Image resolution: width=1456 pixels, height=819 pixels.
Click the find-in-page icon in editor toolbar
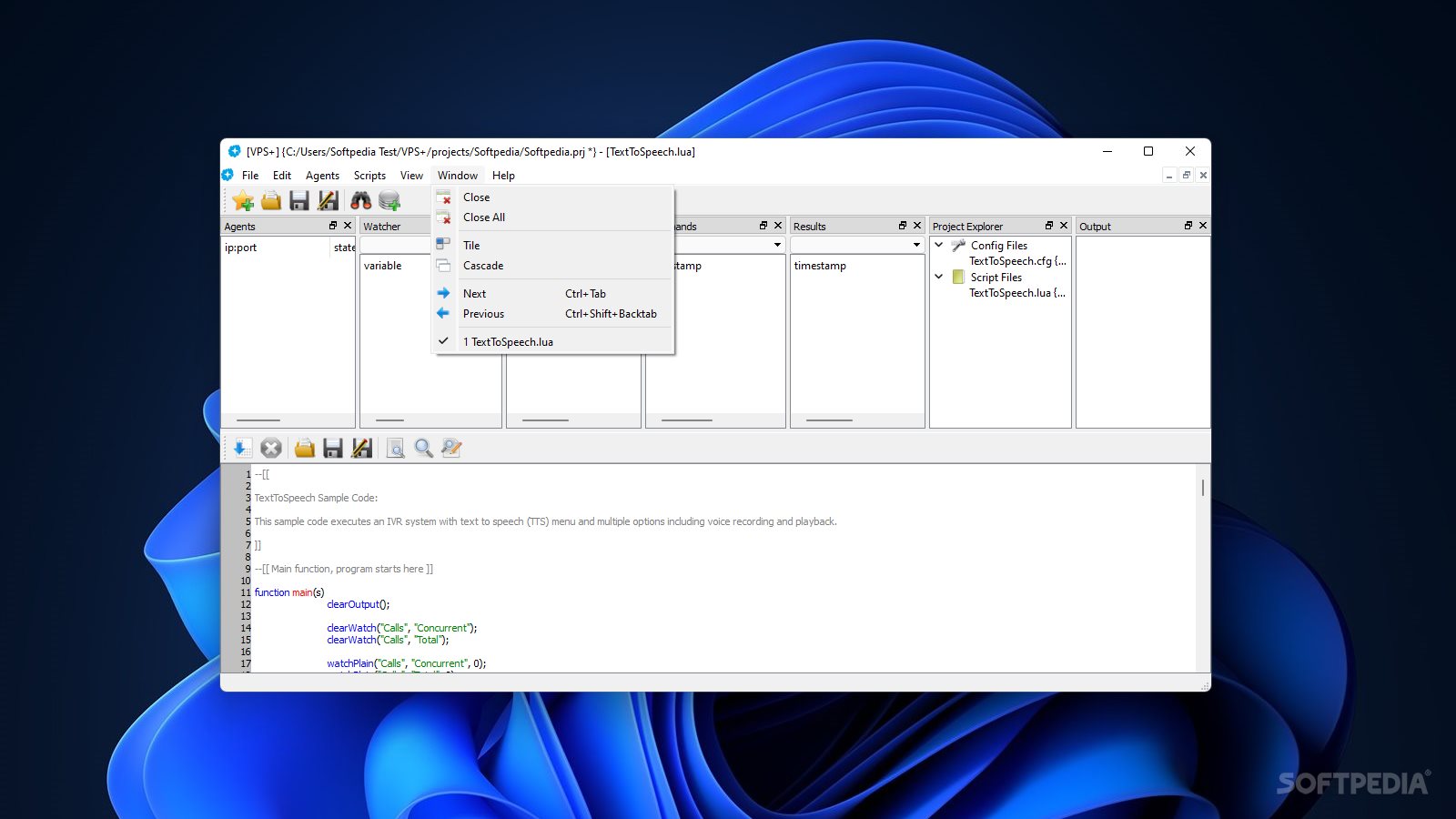(x=396, y=448)
